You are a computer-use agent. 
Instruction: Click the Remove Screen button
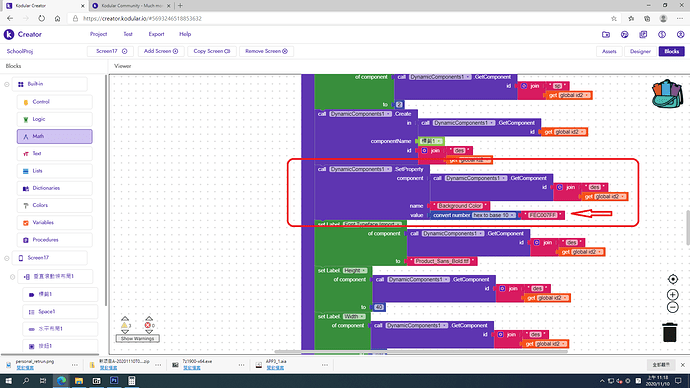pyautogui.click(x=266, y=51)
